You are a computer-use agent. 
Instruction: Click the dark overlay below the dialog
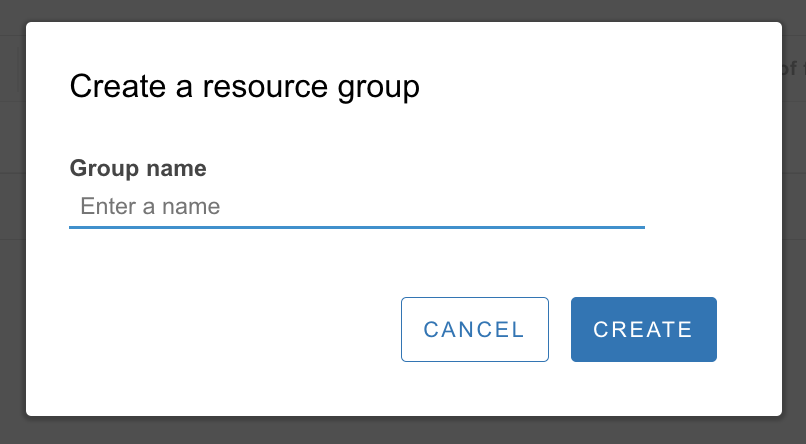(400, 431)
